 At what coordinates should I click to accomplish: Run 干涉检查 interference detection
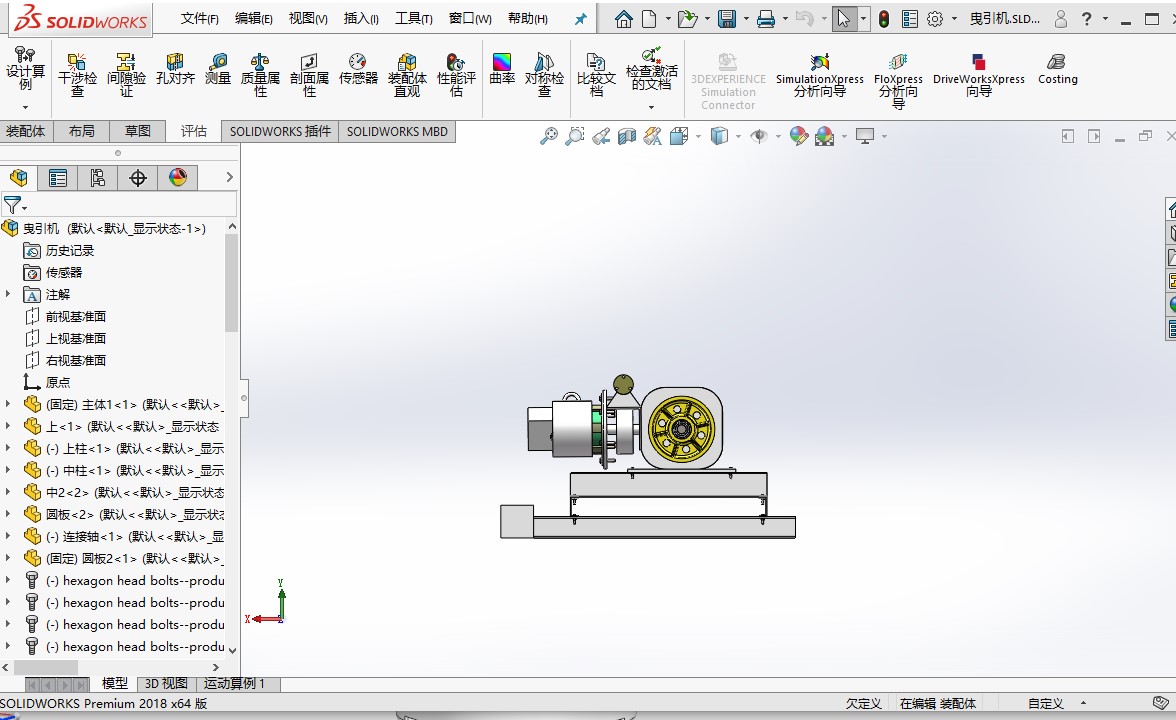(76, 75)
